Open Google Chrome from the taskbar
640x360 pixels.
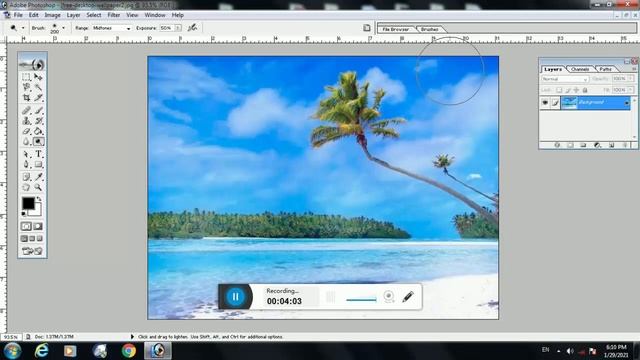coord(129,351)
